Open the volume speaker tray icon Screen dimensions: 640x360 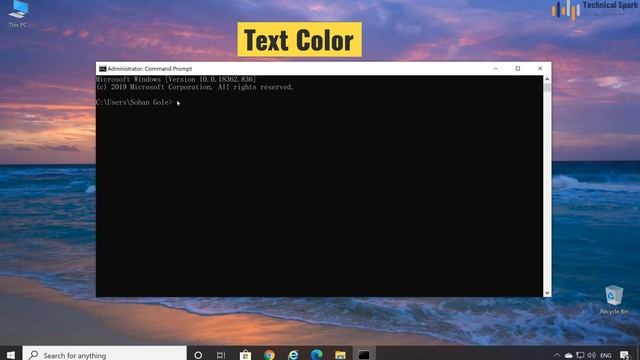(591, 356)
